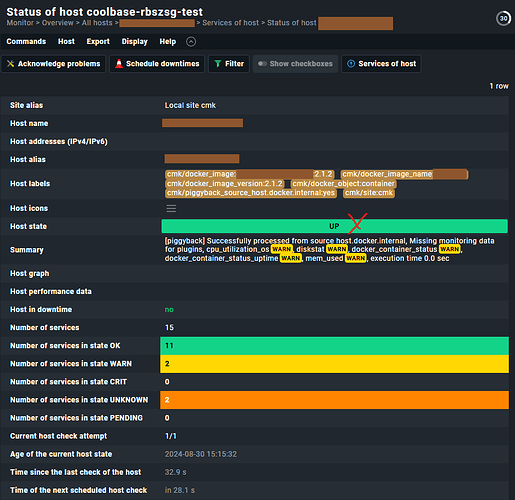Click the WARN badge after cpu_utilization_os
Image resolution: width=515 pixels, height=500 pixels.
[x=282, y=249]
